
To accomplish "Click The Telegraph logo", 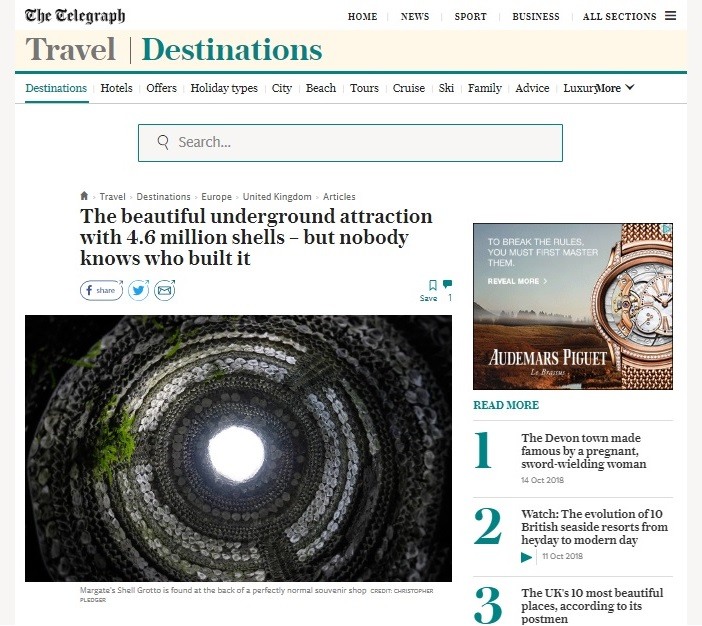I will coord(75,16).
